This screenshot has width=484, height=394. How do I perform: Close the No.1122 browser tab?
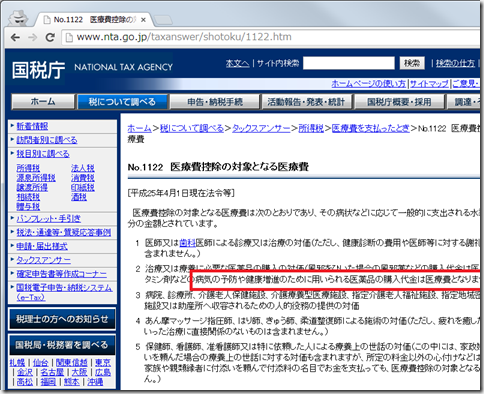[143, 20]
